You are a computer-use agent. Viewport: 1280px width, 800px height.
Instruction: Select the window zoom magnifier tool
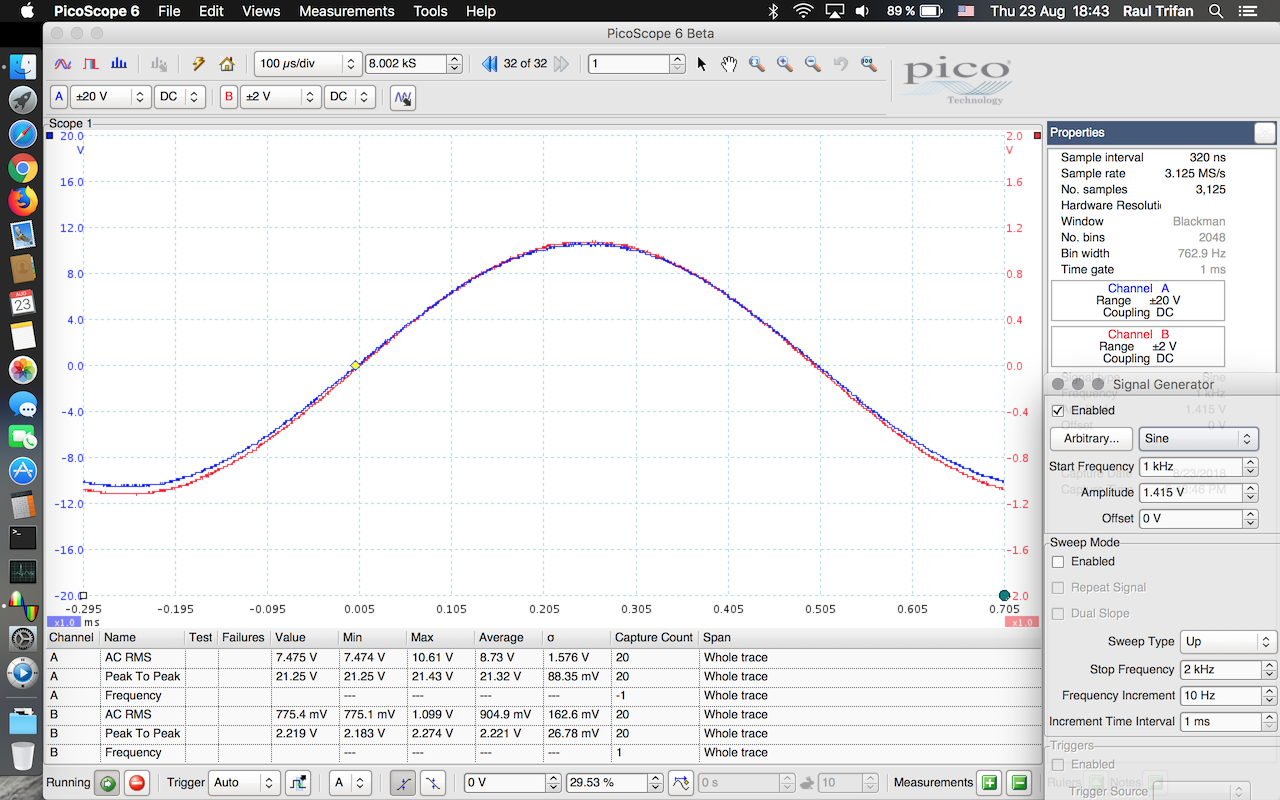click(x=757, y=64)
